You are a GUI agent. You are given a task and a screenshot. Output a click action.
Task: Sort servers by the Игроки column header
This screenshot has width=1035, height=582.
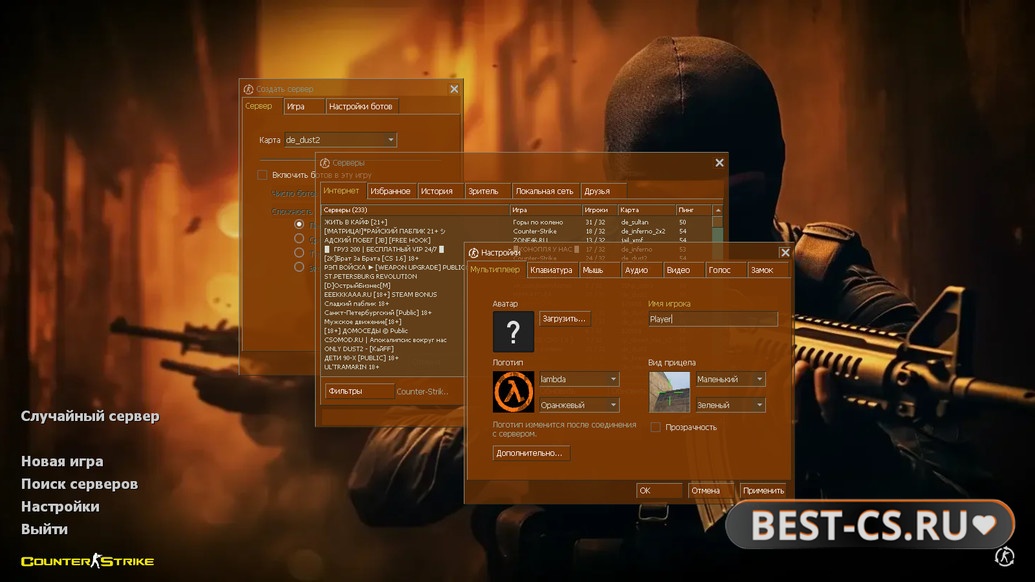[599, 210]
